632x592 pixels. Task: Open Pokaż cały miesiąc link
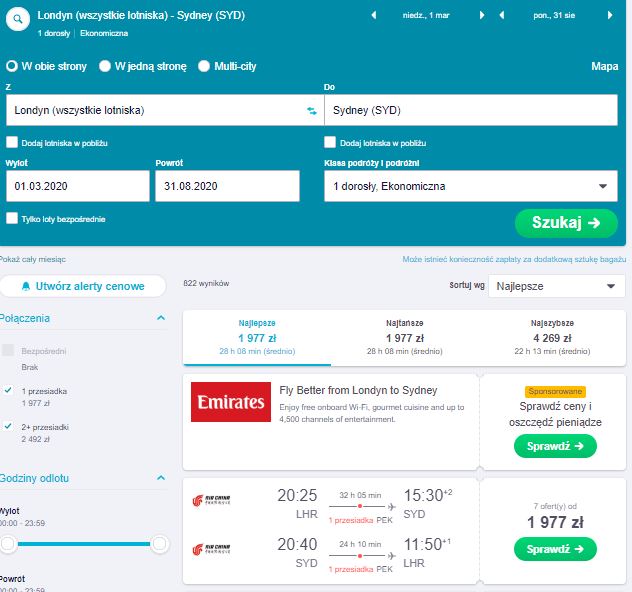click(x=32, y=260)
